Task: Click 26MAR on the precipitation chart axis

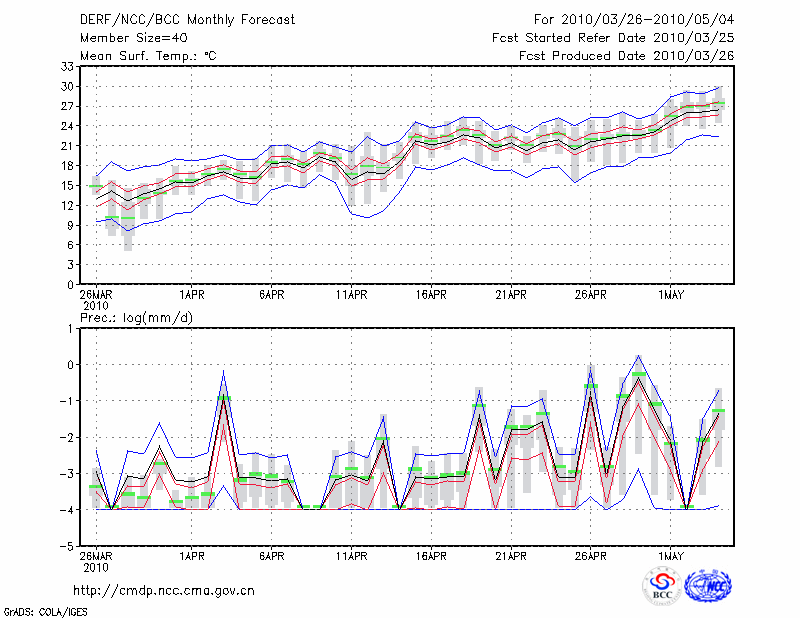Action: pos(96,556)
